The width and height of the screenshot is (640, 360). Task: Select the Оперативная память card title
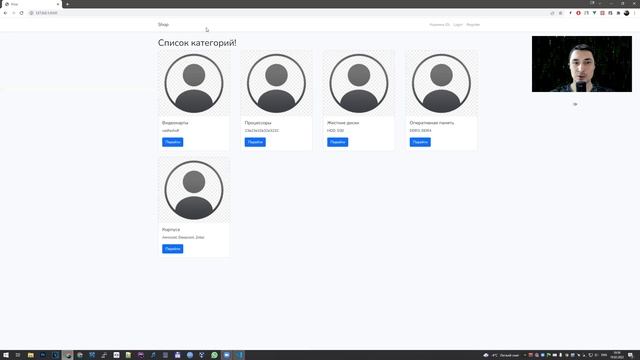(x=432, y=123)
